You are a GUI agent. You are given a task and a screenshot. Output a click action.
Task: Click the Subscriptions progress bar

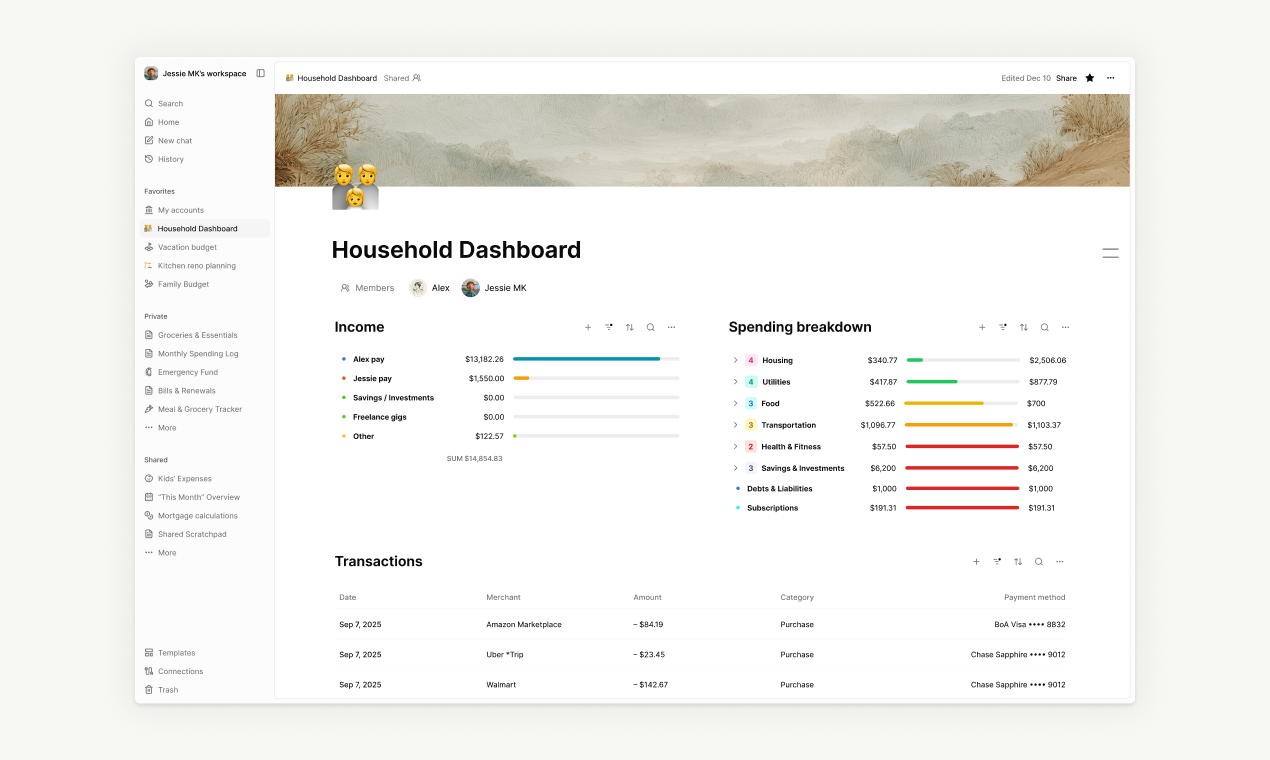click(x=962, y=508)
